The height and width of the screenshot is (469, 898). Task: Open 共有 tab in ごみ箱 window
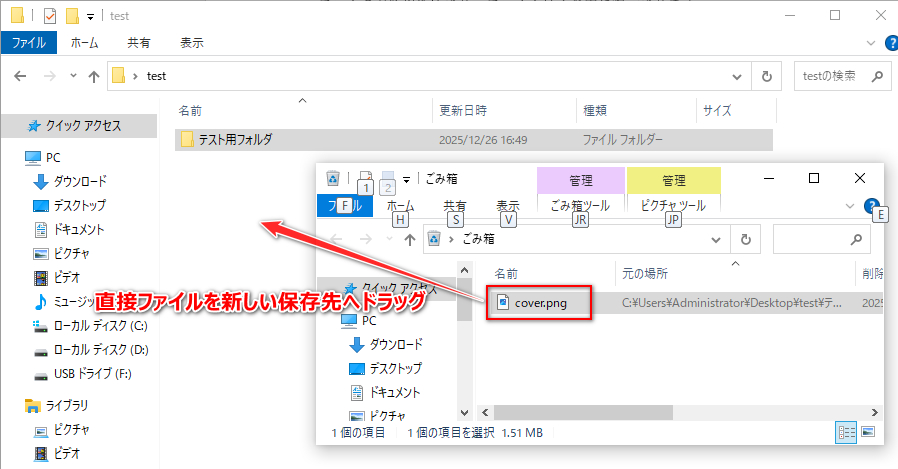[x=455, y=206]
